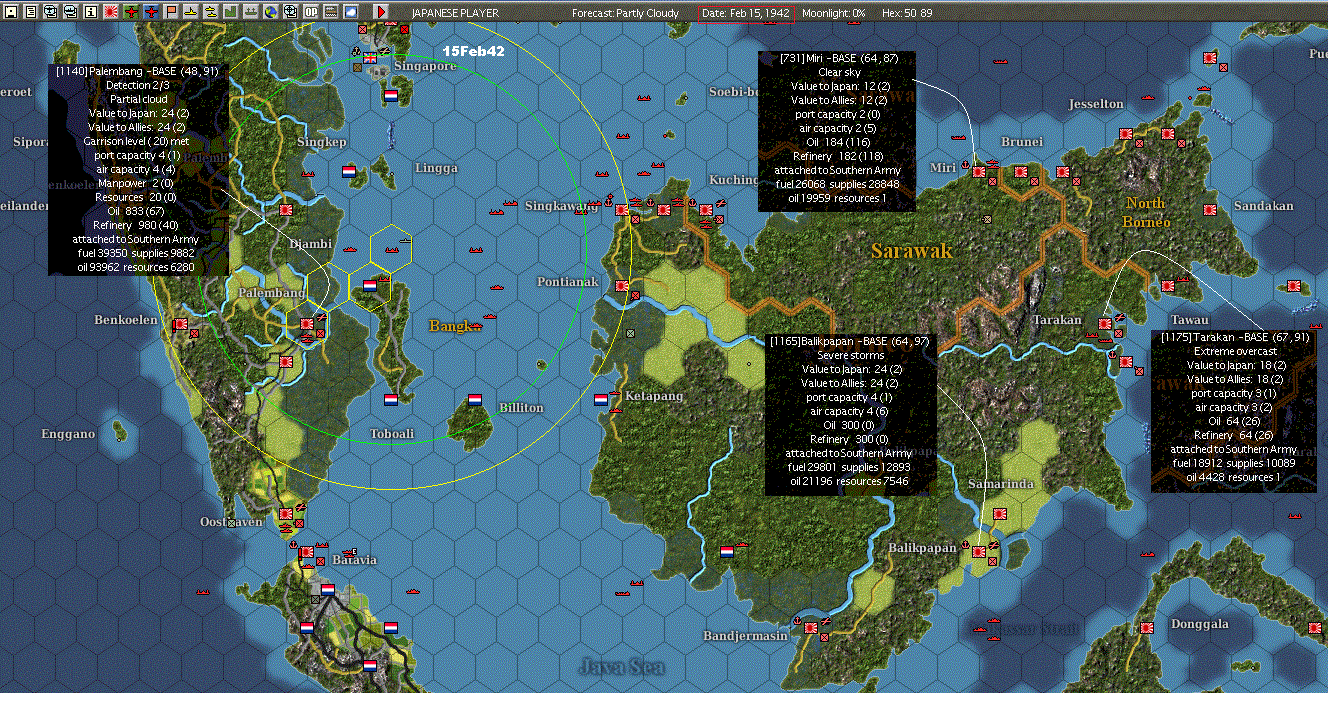
Task: Open the orange flag bases toolbar icon
Action: click(x=171, y=12)
